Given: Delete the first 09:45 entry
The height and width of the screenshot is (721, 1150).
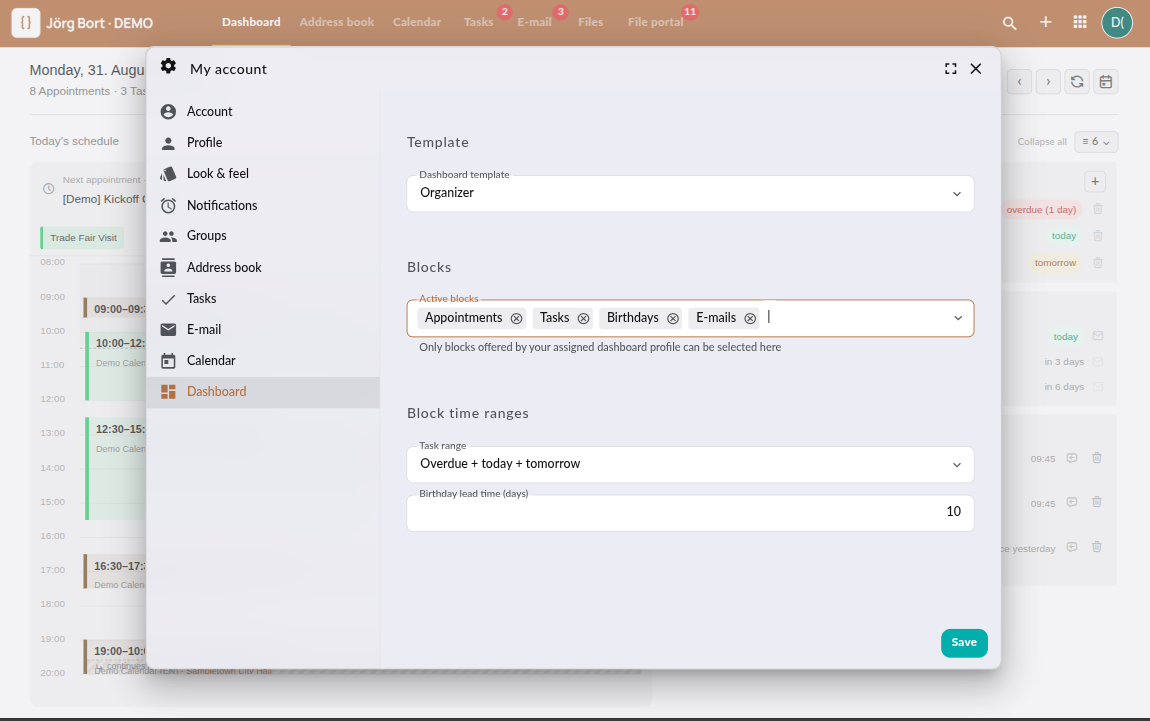Looking at the screenshot, I should [1096, 458].
